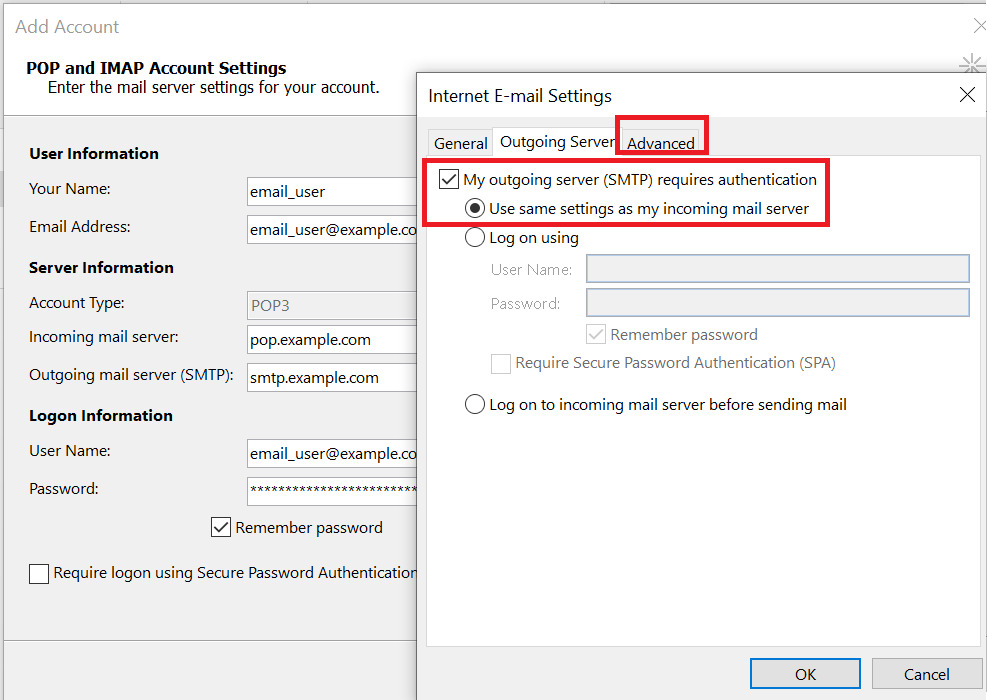
Task: Select Use same settings as incoming server
Action: pos(475,209)
